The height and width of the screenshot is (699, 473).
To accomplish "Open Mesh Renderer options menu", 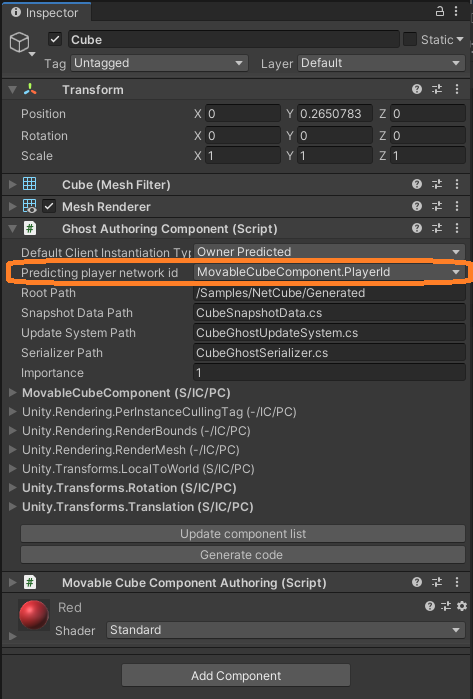I will (x=457, y=206).
